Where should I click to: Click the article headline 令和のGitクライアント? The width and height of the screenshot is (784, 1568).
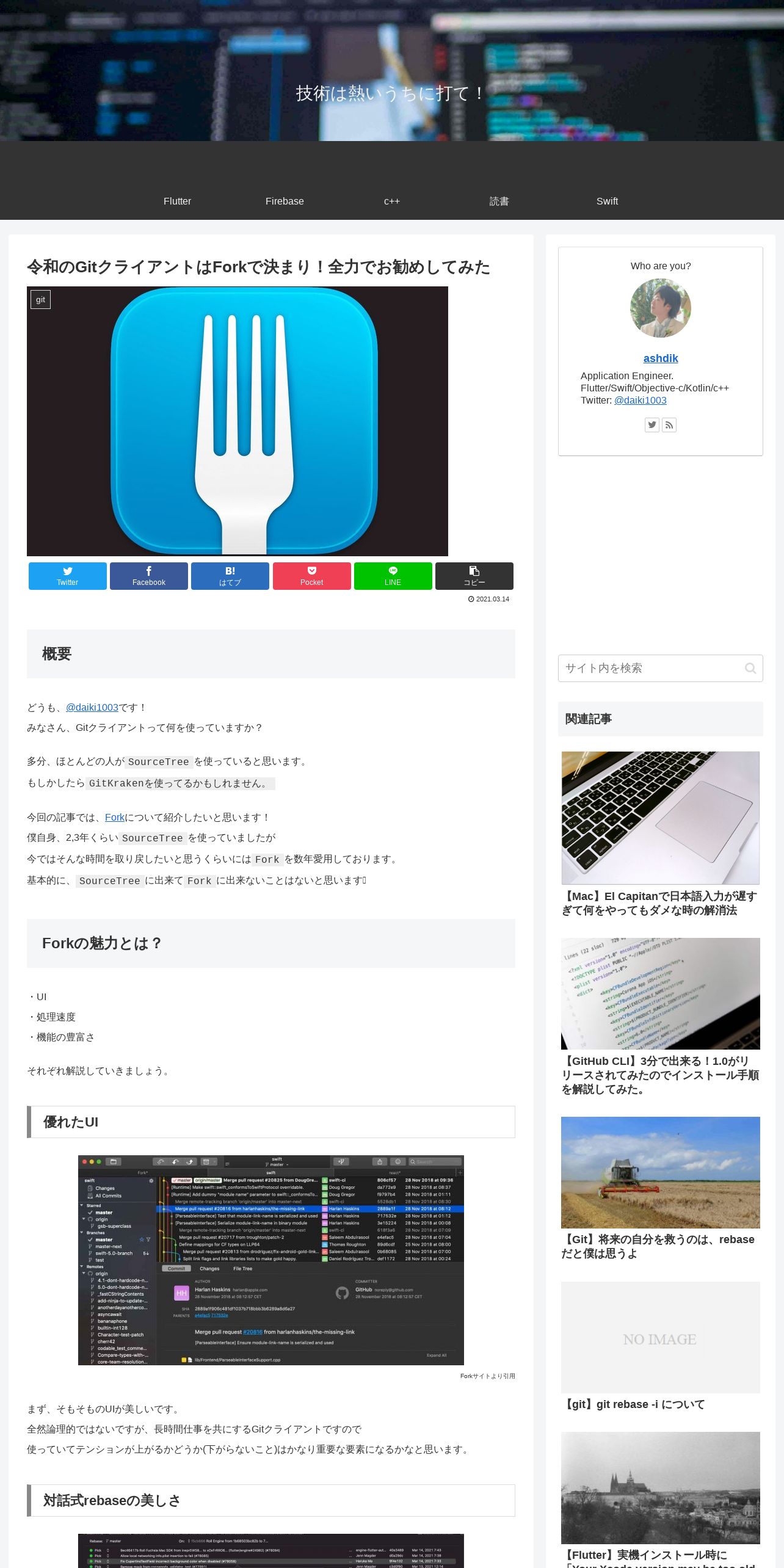[258, 267]
